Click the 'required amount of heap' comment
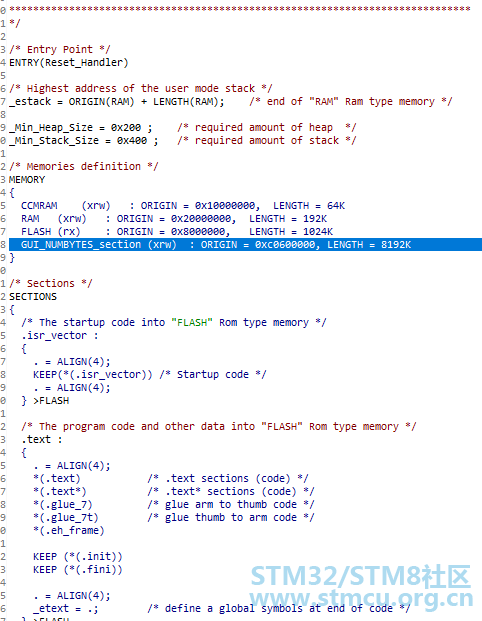This screenshot has width=482, height=621. pos(267,128)
